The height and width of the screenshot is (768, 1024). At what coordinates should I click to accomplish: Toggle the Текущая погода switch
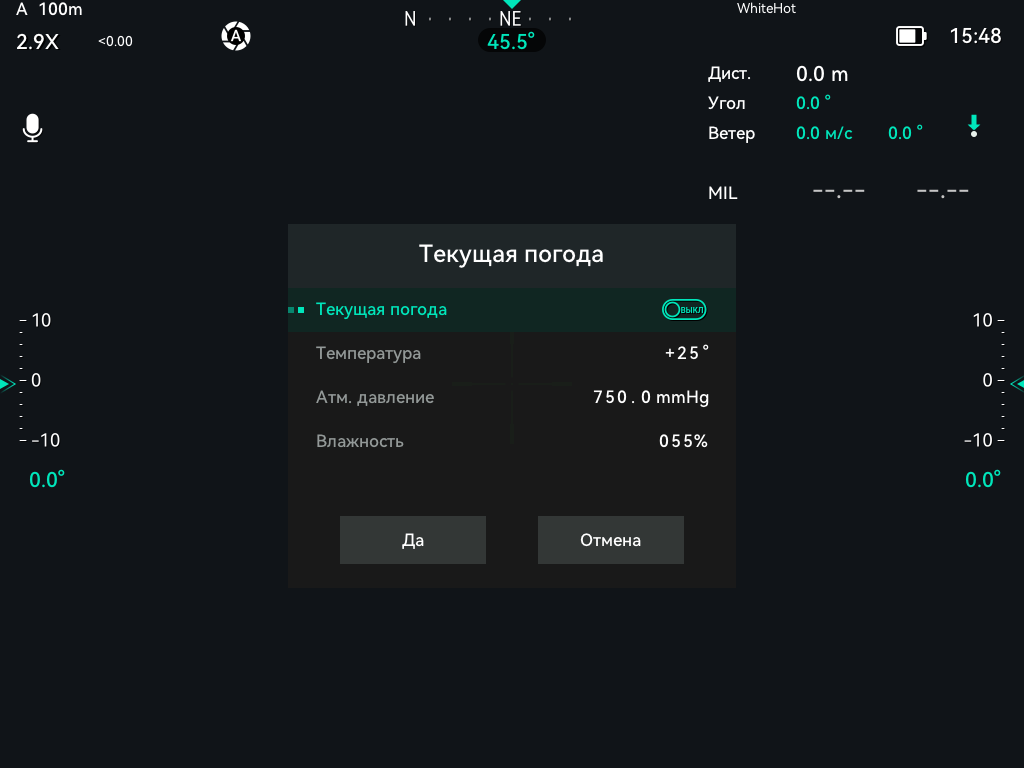[684, 310]
